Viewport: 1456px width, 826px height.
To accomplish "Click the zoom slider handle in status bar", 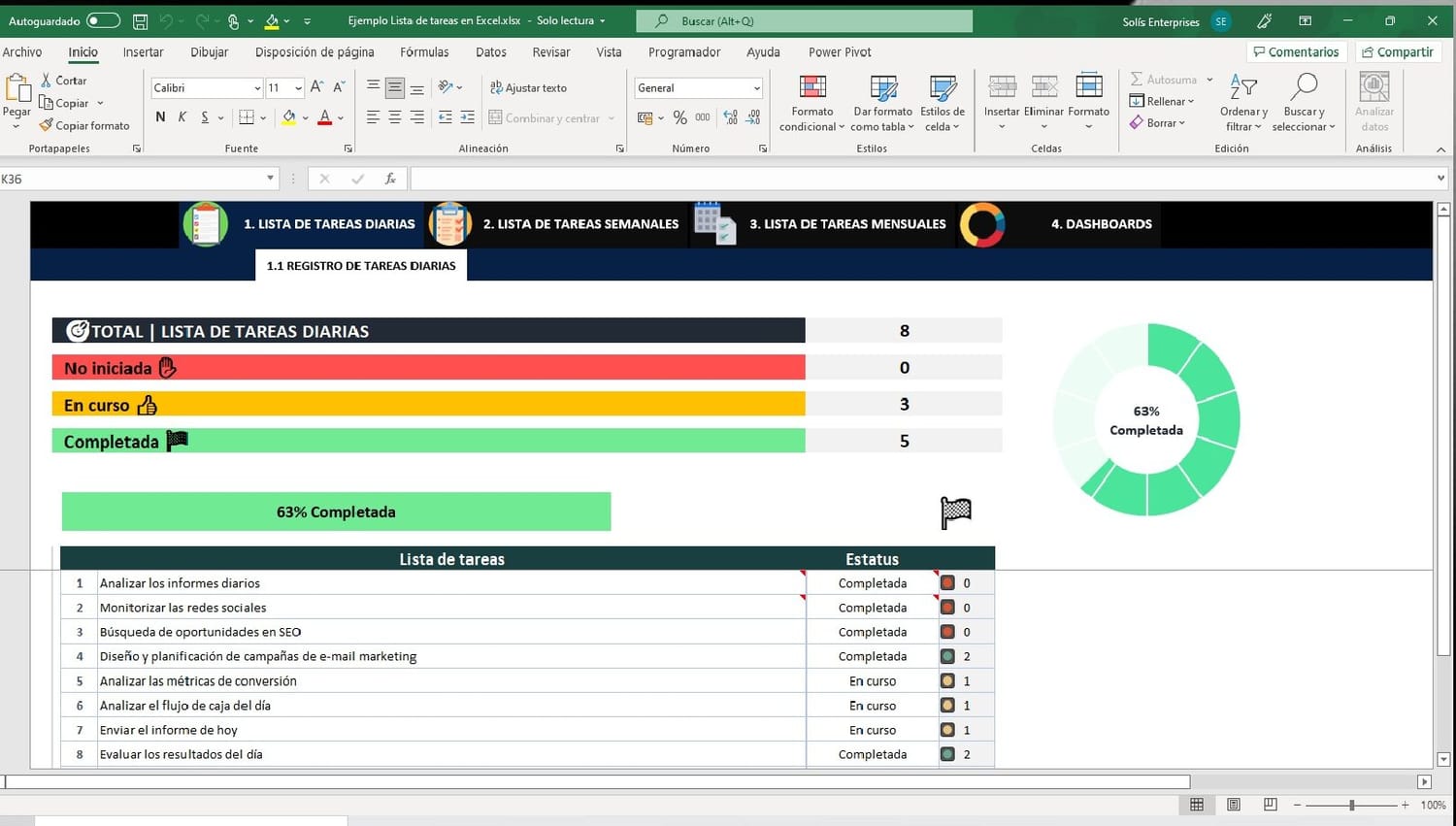I will click(x=1351, y=805).
